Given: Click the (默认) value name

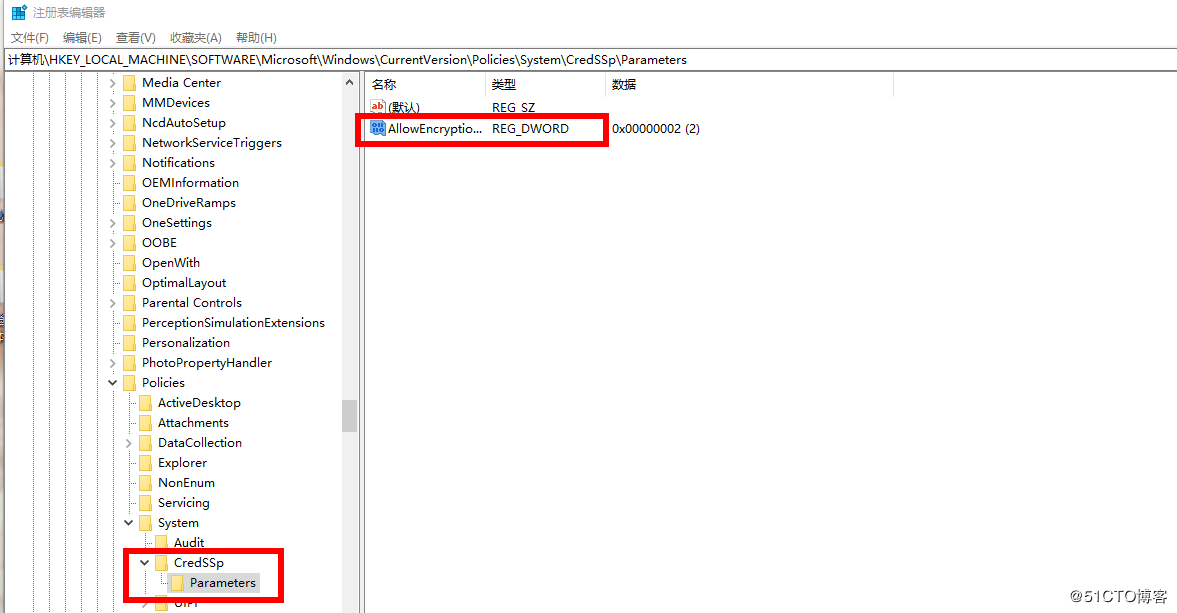Looking at the screenshot, I should coord(404,108).
